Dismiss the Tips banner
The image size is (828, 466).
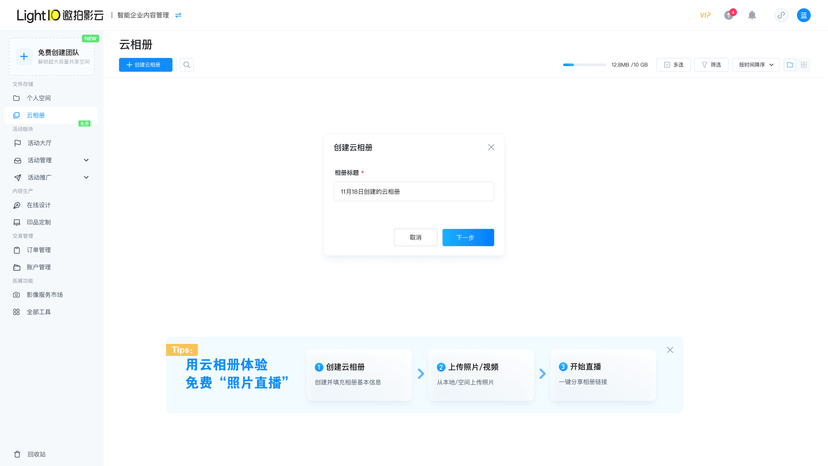pyautogui.click(x=670, y=350)
